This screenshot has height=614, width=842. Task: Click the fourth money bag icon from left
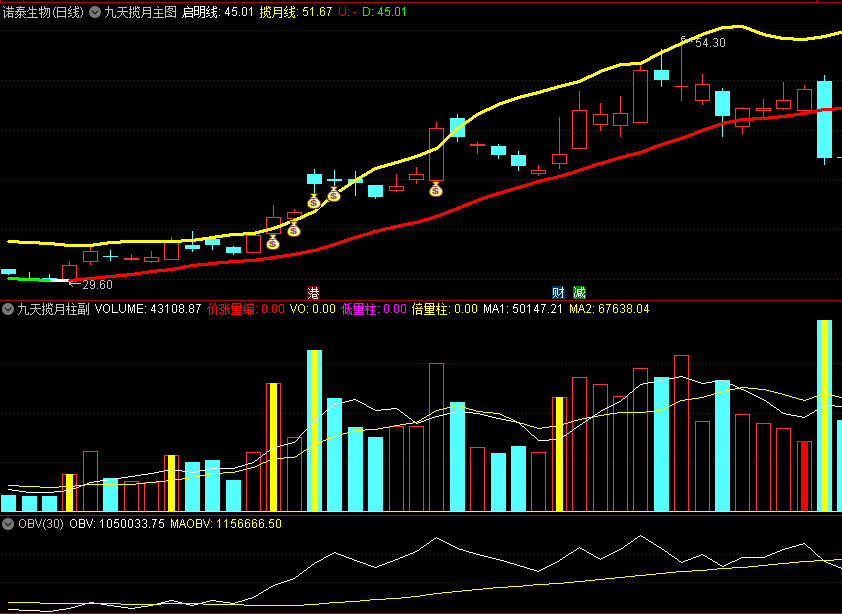(x=334, y=194)
